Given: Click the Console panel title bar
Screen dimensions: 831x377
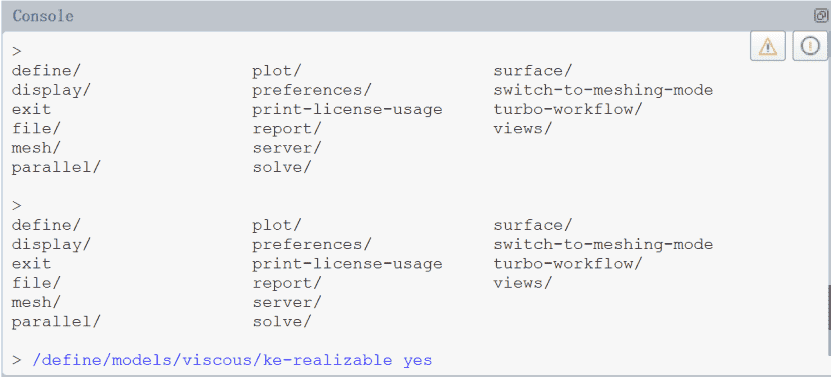Looking at the screenshot, I should pyautogui.click(x=408, y=16).
